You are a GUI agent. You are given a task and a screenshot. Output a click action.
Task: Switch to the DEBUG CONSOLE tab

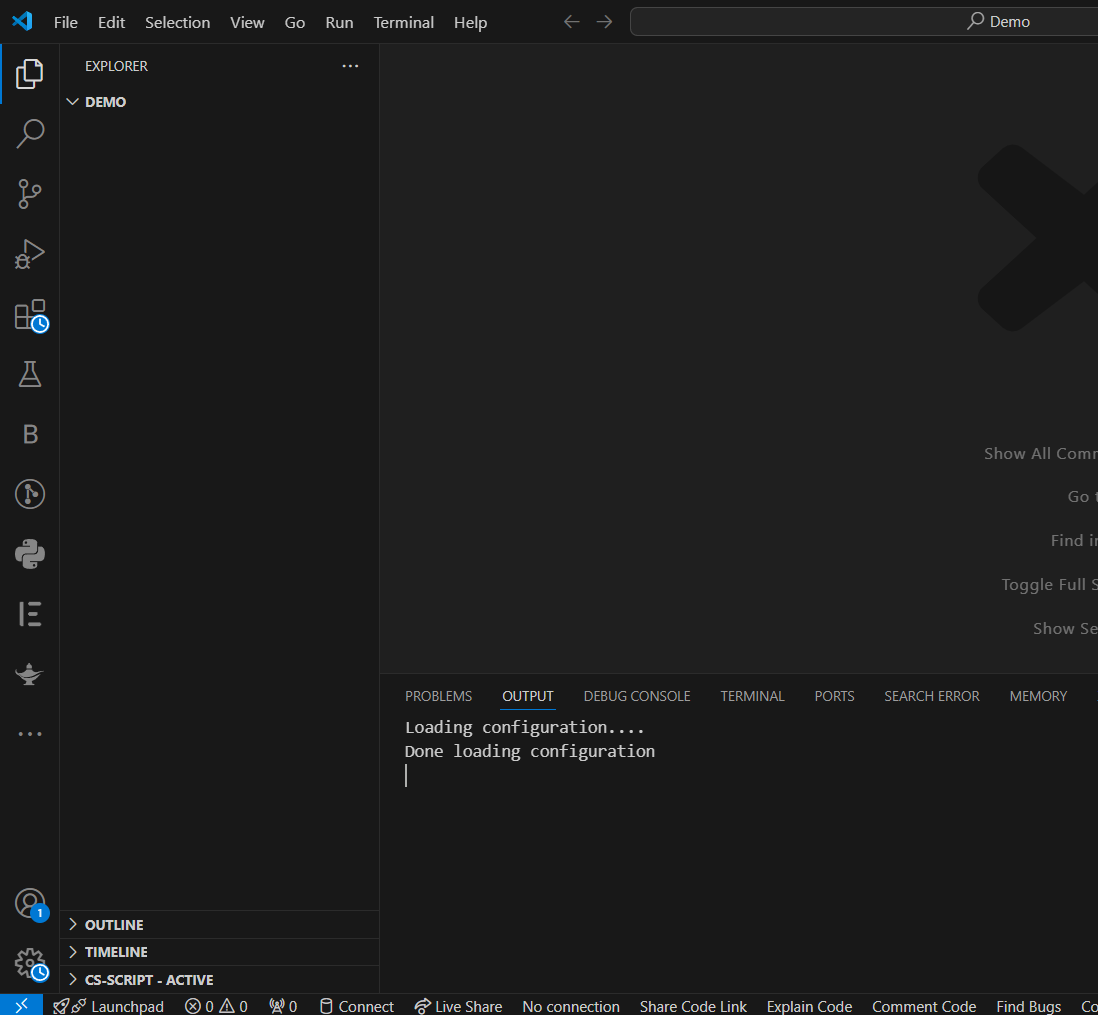click(637, 696)
